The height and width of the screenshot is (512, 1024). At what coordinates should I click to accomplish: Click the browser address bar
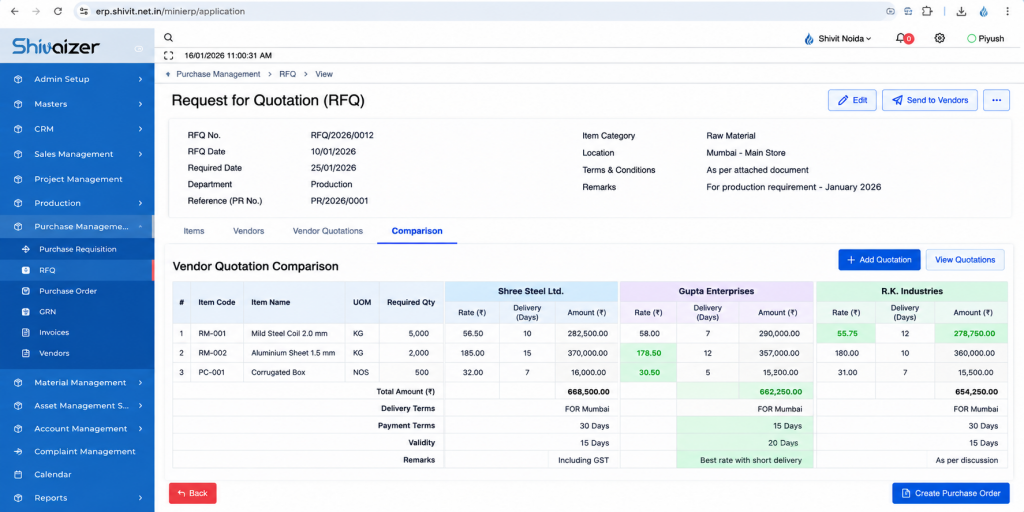(x=483, y=11)
